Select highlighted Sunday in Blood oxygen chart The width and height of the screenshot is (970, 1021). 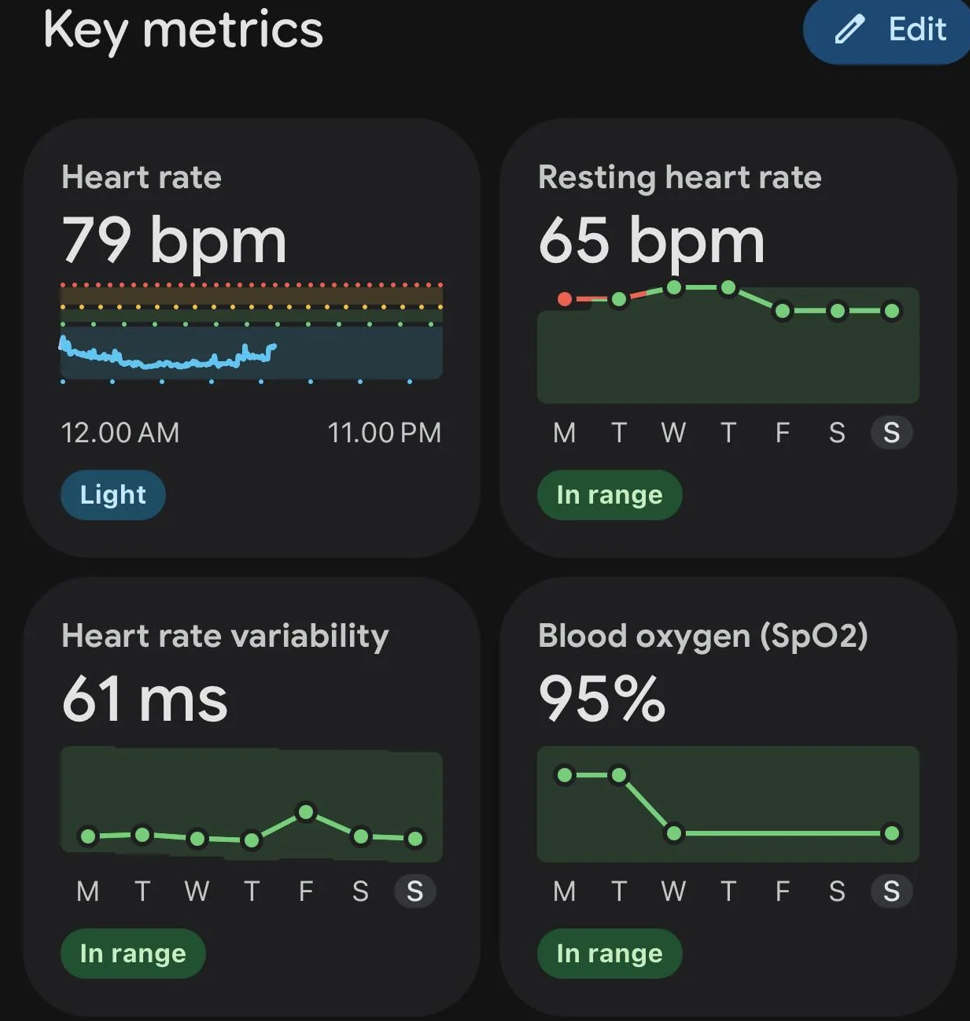click(x=892, y=891)
